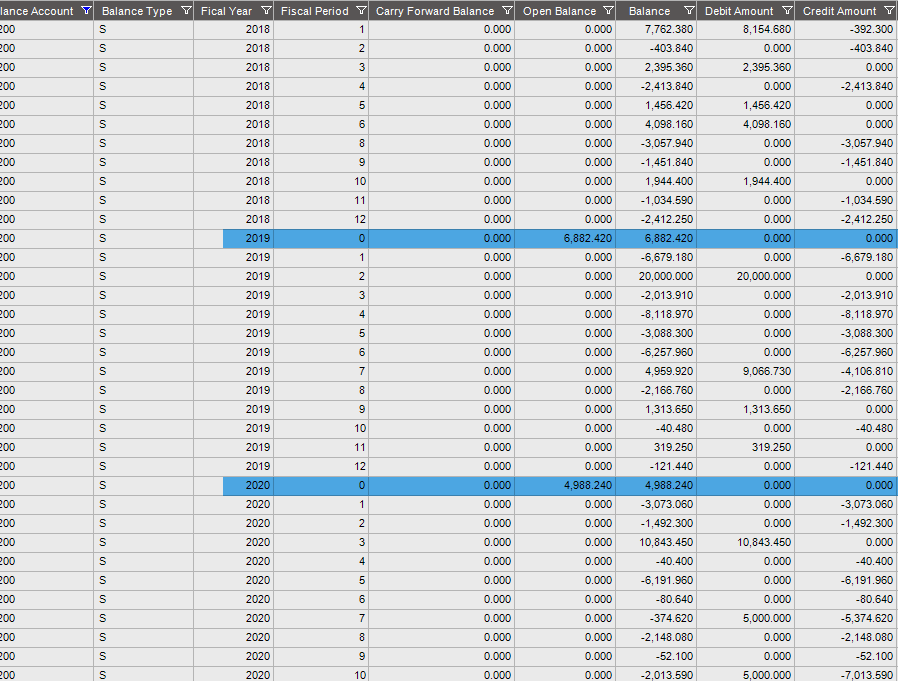Click Balance value -1,034.590
This screenshot has width=898, height=681.
pos(667,200)
